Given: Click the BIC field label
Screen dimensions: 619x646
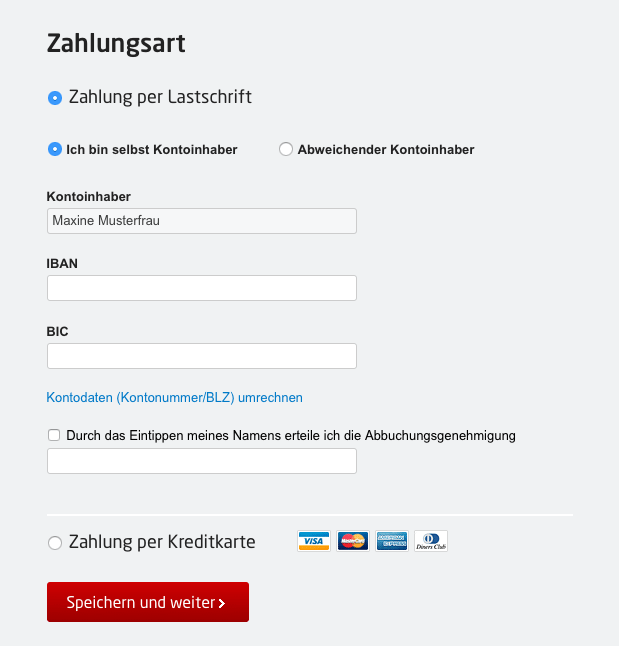Looking at the screenshot, I should tap(57, 331).
